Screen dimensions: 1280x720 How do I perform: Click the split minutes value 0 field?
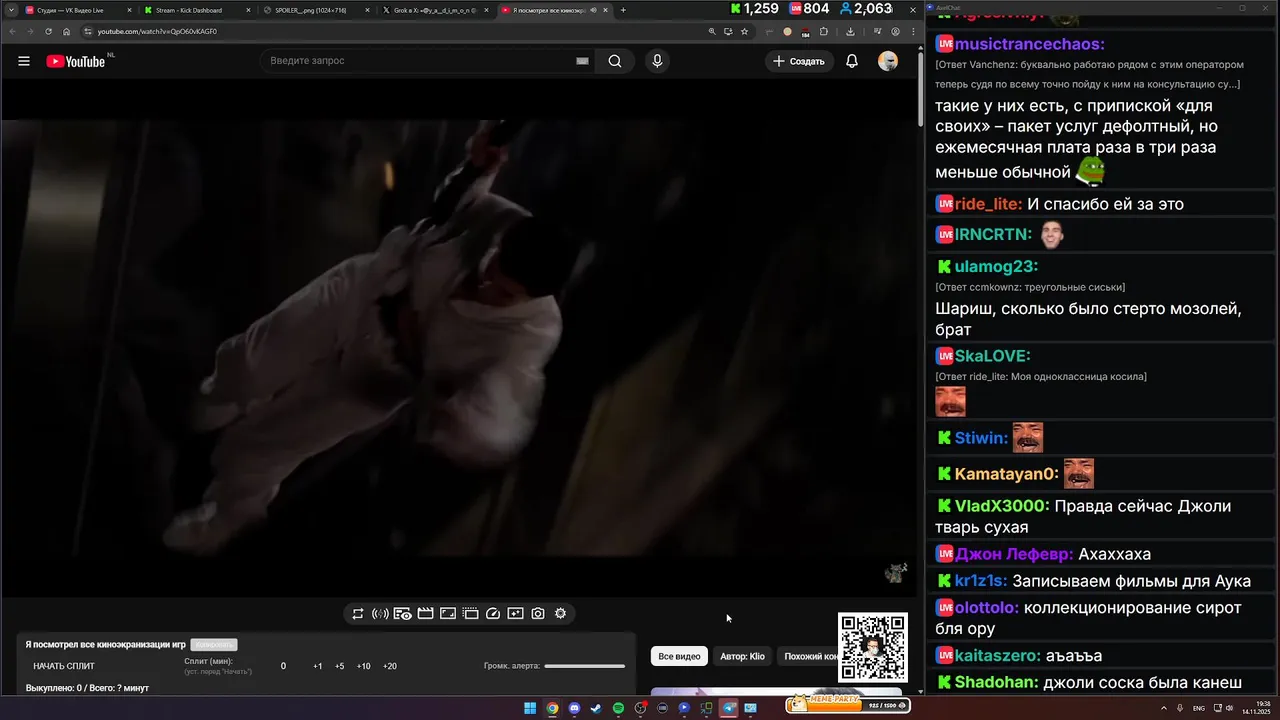click(283, 666)
